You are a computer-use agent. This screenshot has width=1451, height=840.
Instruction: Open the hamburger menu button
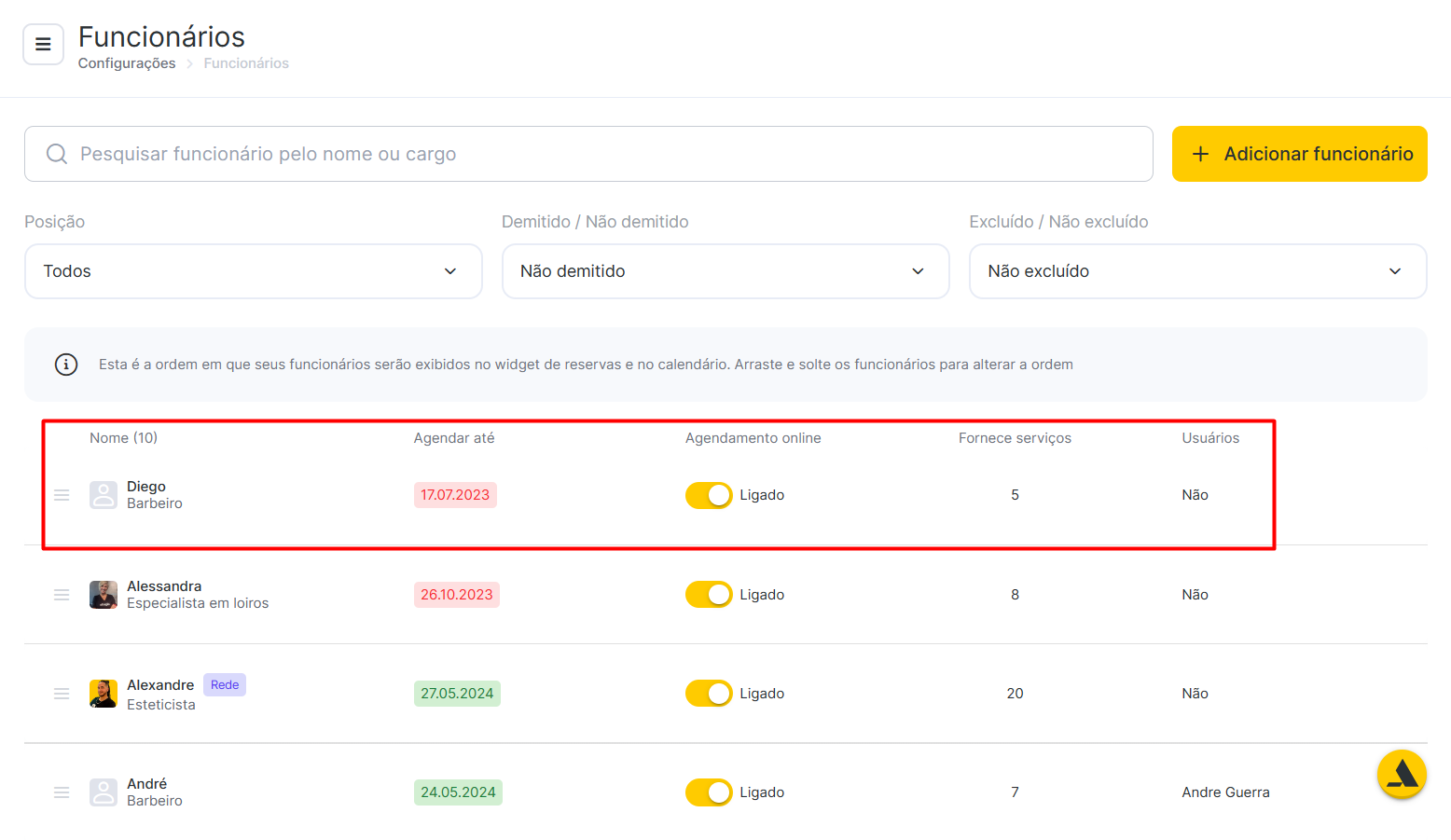[43, 44]
